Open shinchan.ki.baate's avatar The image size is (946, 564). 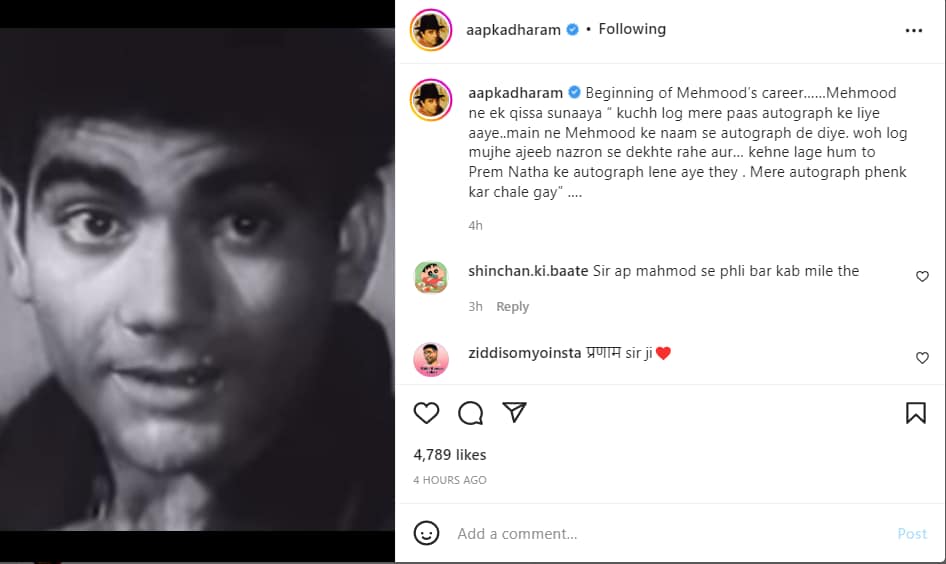pyautogui.click(x=431, y=277)
